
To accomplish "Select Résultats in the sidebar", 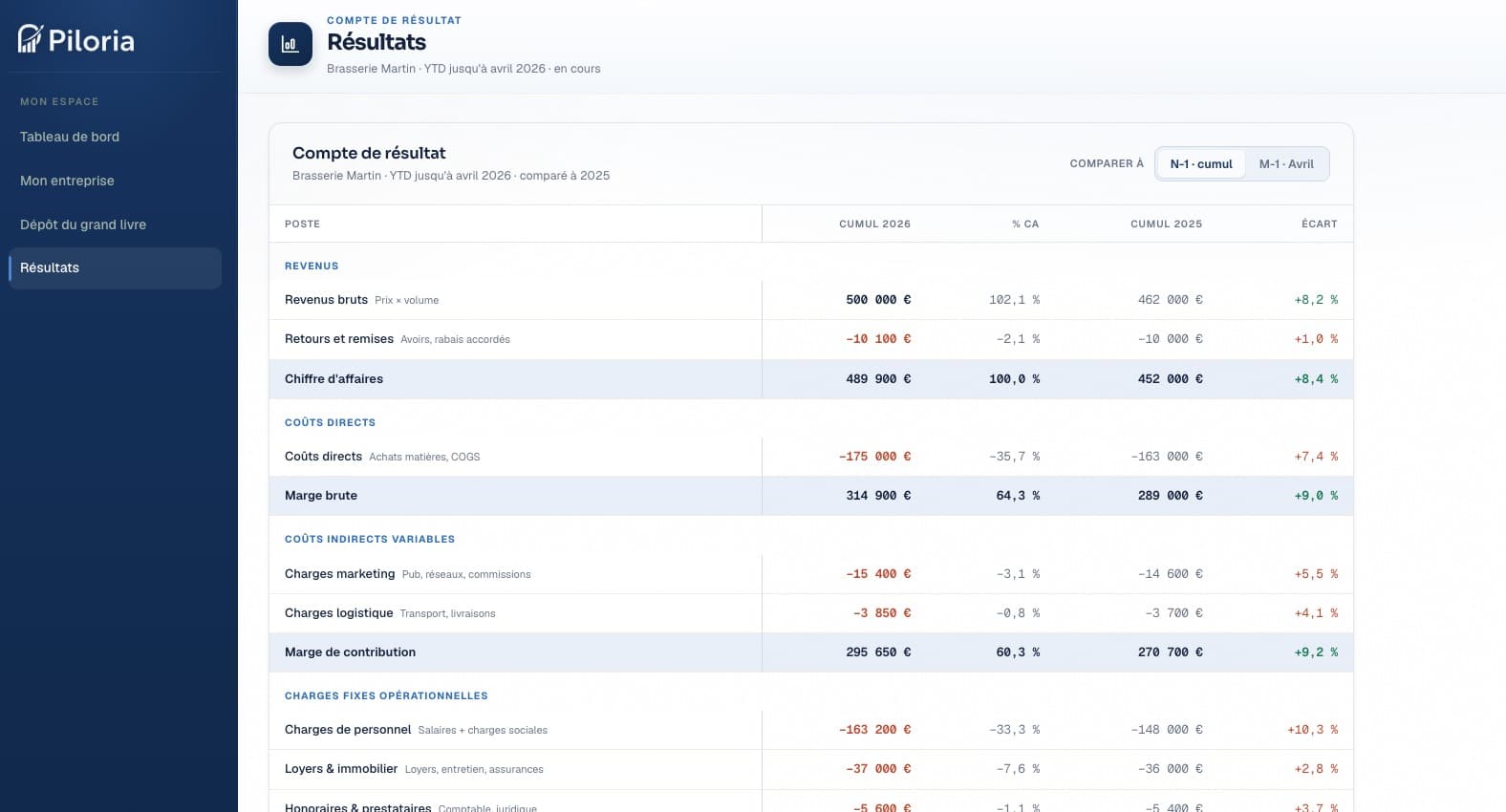I will click(x=115, y=268).
